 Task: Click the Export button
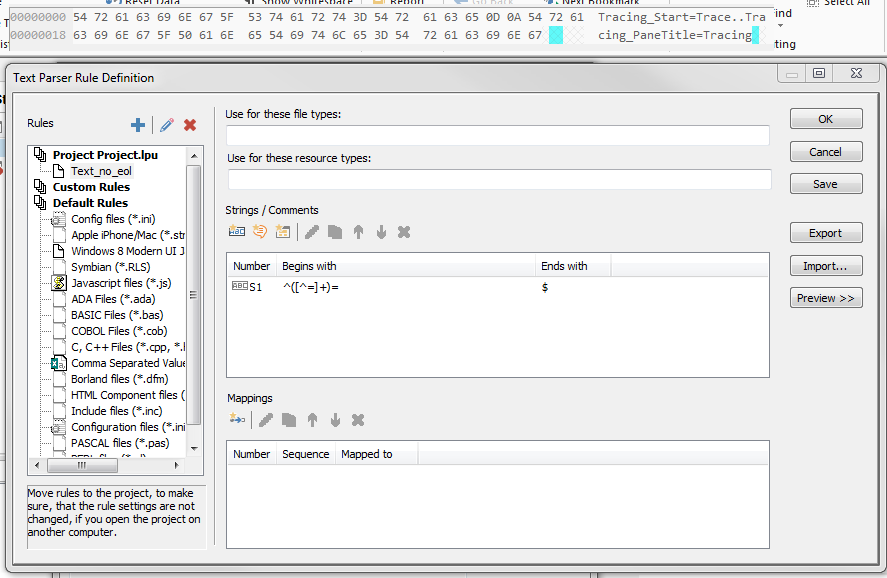[825, 233]
